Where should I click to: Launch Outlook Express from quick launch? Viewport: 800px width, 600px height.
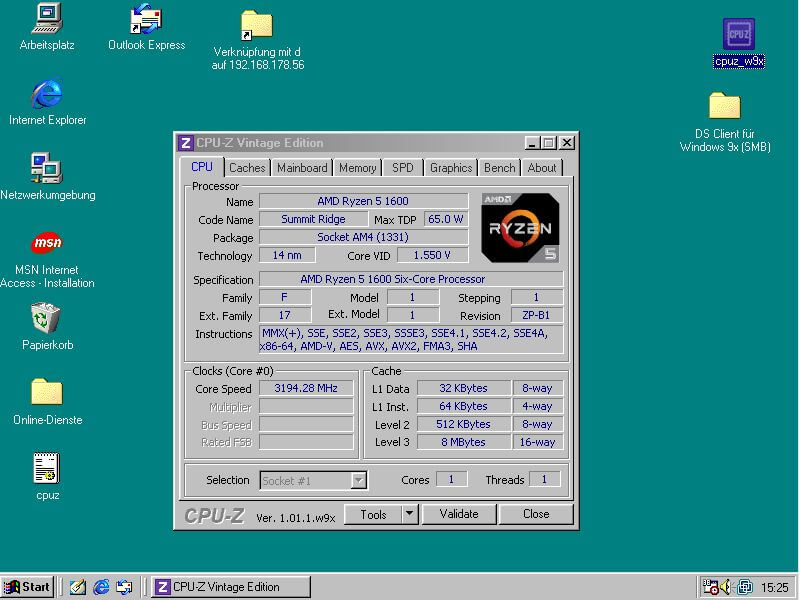(x=124, y=587)
